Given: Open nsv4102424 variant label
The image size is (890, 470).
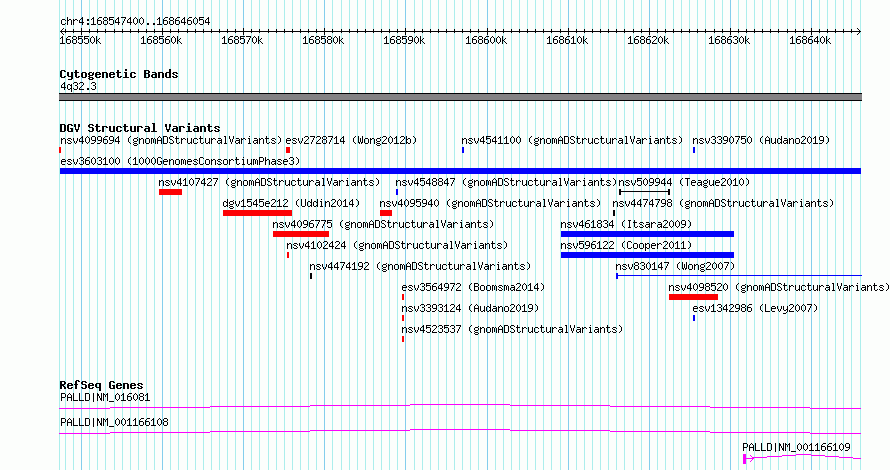Looking at the screenshot, I should tap(397, 245).
